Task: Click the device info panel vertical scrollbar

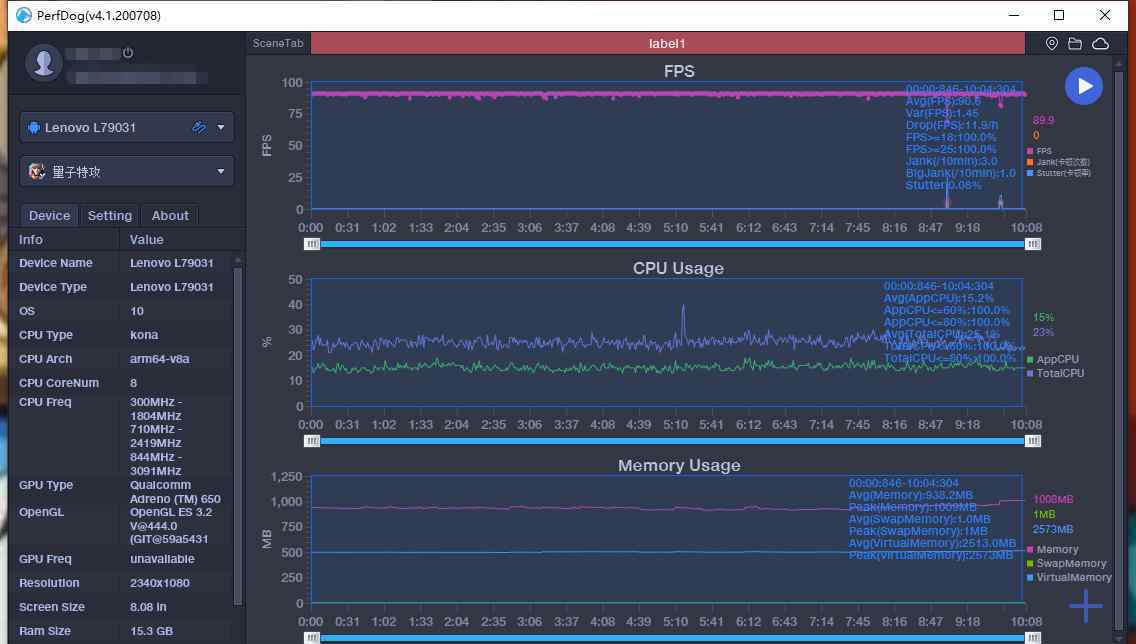Action: 238,430
